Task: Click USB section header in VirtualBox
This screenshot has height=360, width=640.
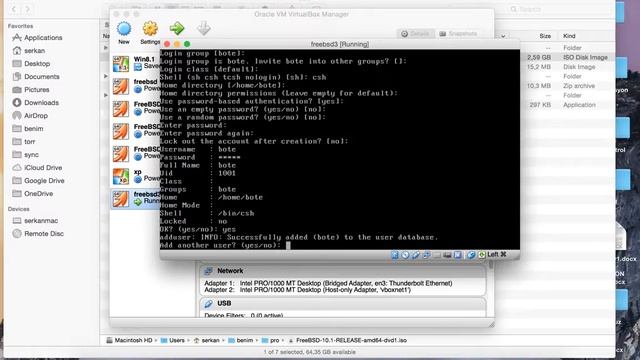Action: (342, 304)
